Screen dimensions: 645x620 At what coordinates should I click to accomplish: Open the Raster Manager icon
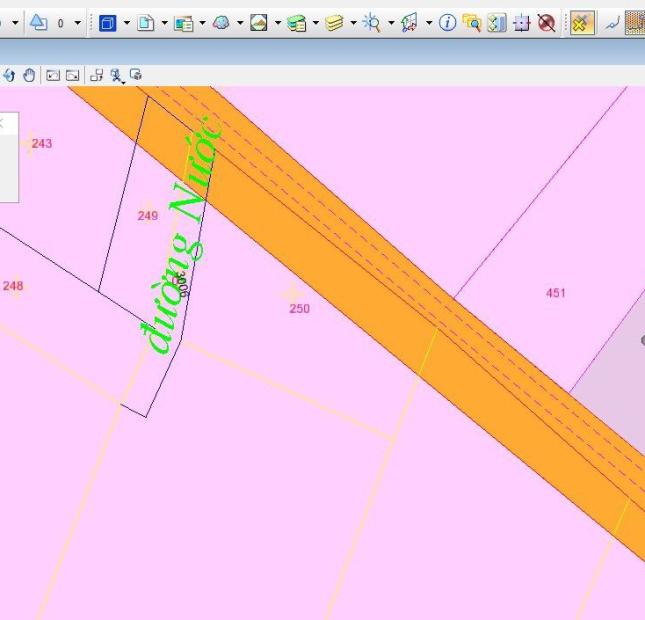pyautogui.click(x=183, y=23)
